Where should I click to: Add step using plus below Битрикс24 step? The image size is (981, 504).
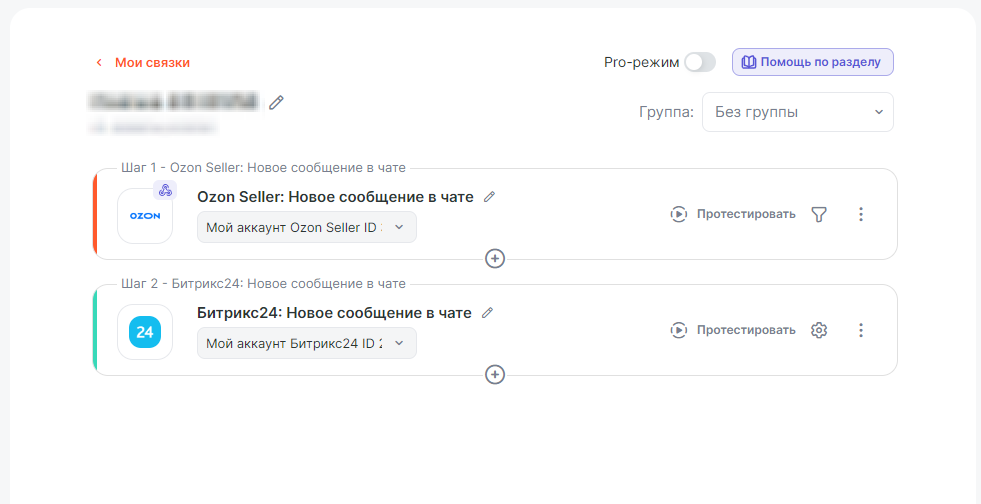[x=495, y=375]
